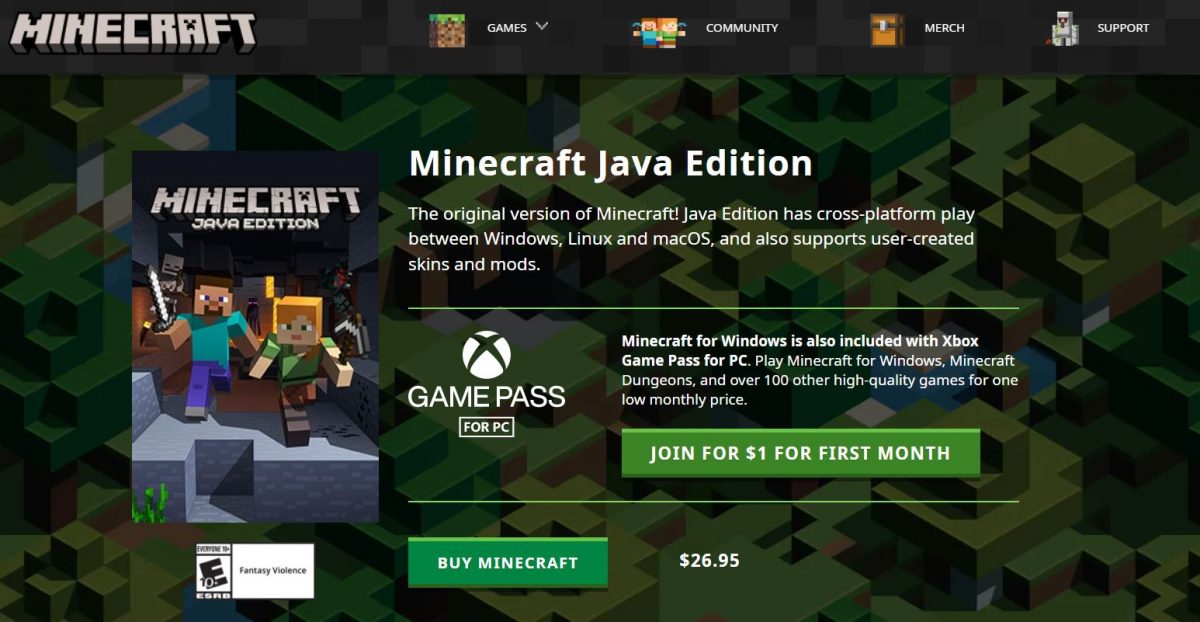
Task: Click Join for $1 for First Month button
Action: tap(800, 453)
